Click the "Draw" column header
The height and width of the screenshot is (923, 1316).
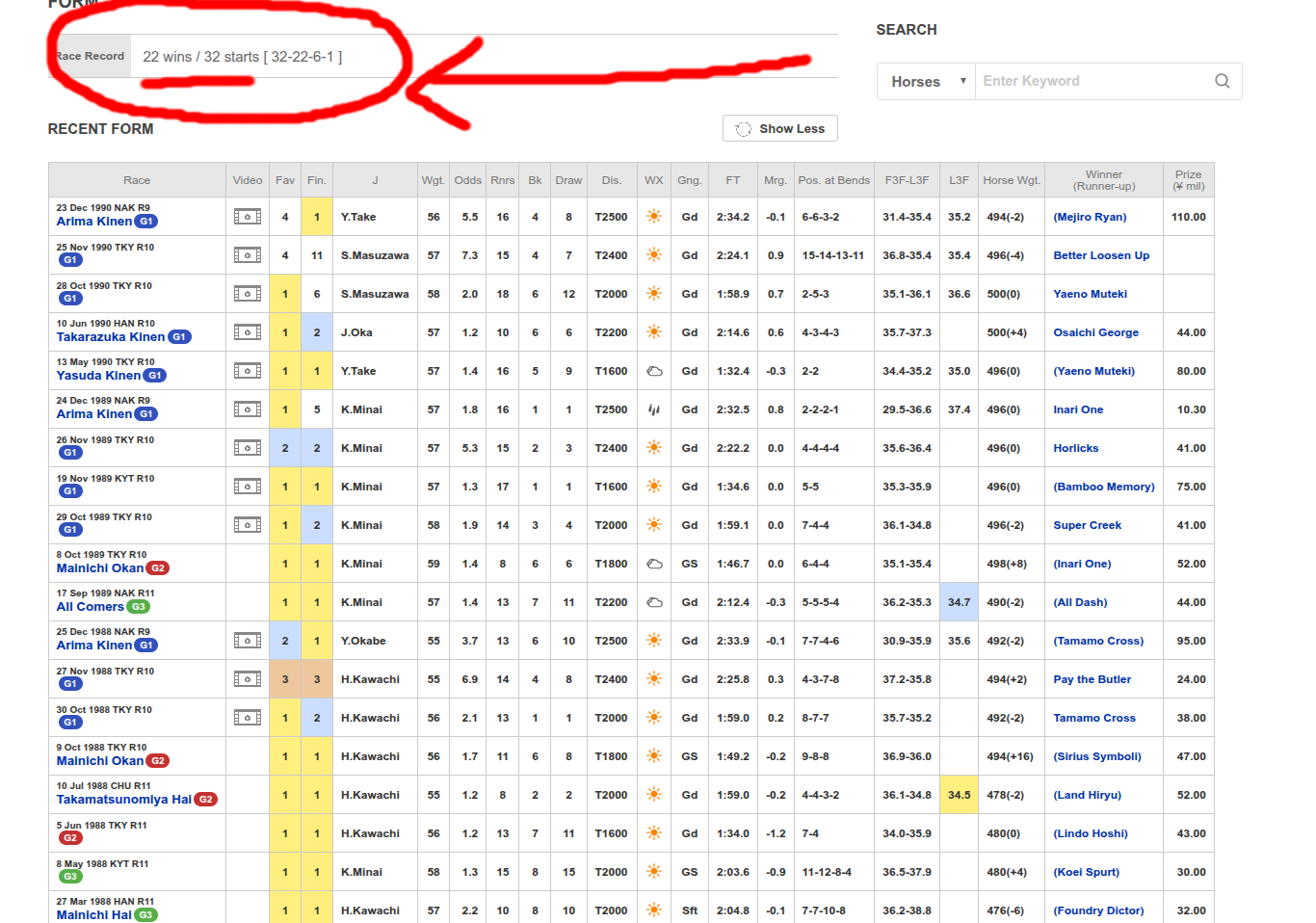click(x=568, y=180)
